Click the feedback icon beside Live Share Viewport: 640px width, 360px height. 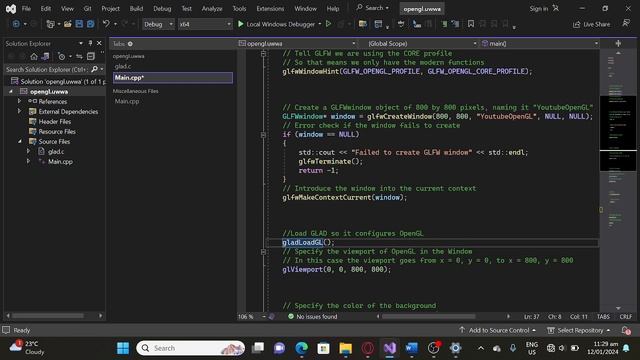626,24
